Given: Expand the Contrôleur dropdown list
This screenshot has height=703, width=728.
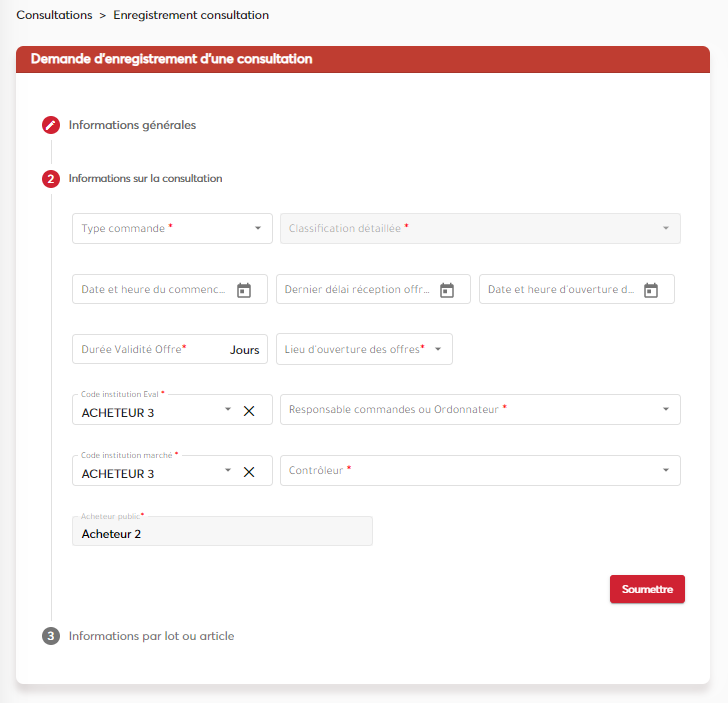Looking at the screenshot, I should point(666,470).
